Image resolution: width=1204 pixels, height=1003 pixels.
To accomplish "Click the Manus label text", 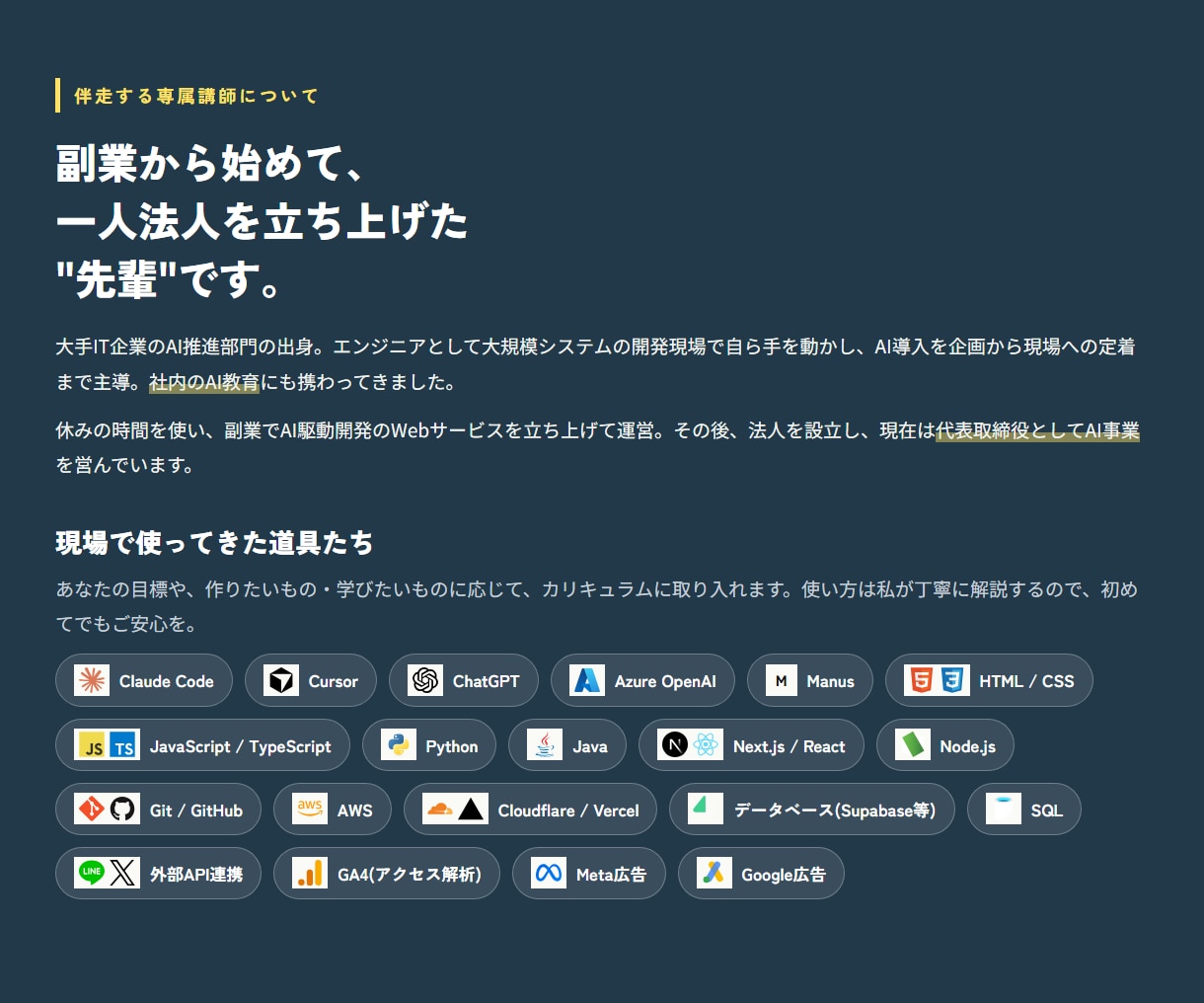I will [831, 681].
